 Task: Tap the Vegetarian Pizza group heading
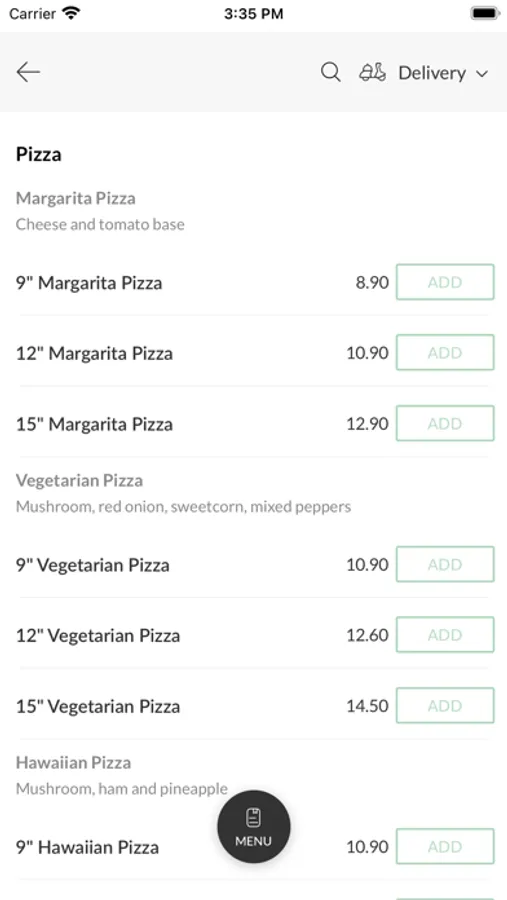(x=79, y=480)
